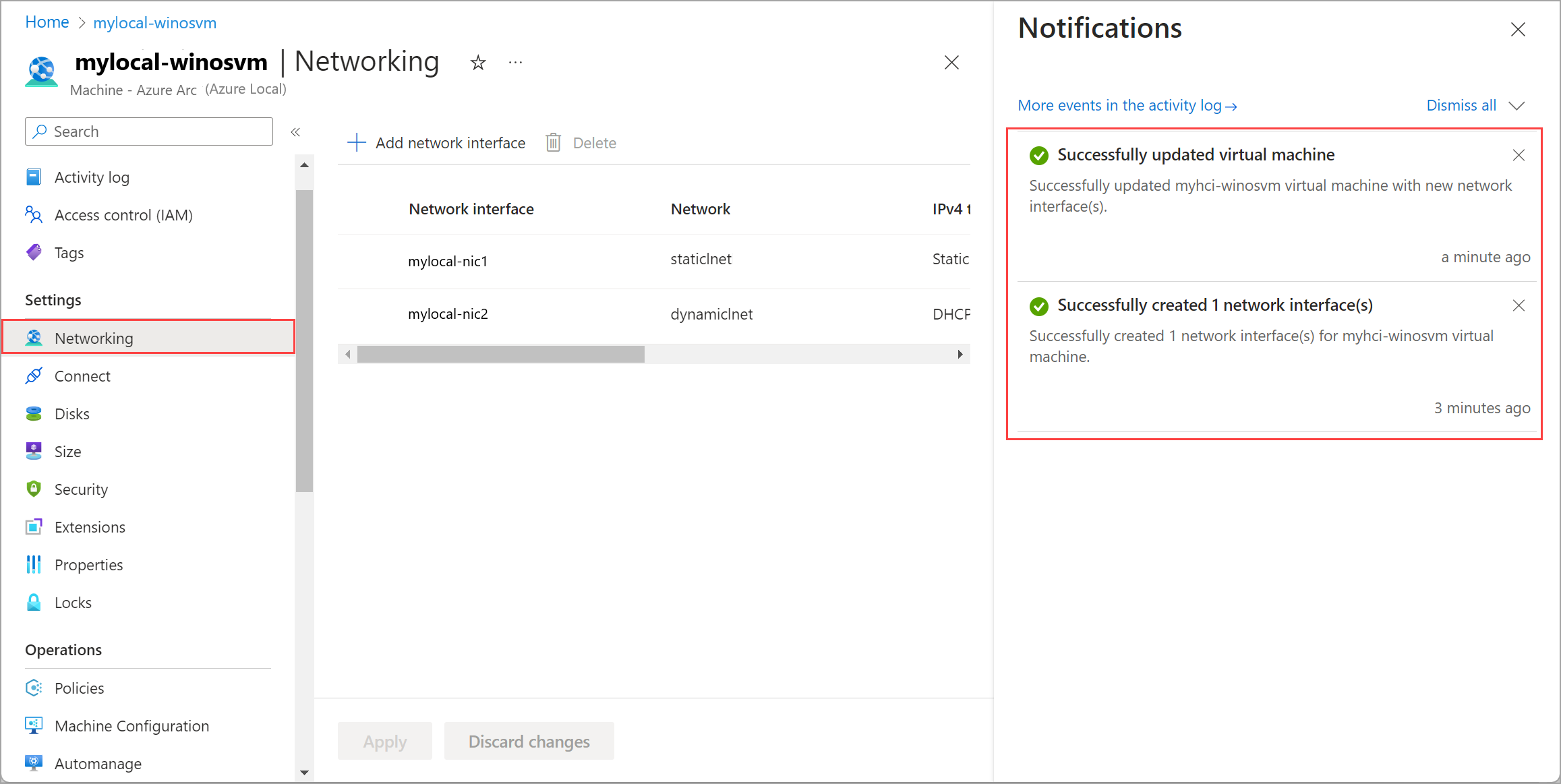1561x784 pixels.
Task: Click the Automanage icon under Operations
Action: click(x=34, y=763)
